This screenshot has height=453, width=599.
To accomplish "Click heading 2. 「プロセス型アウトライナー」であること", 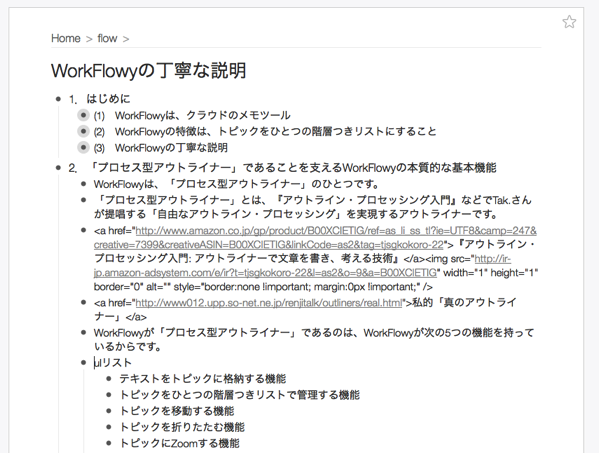I will click(282, 168).
